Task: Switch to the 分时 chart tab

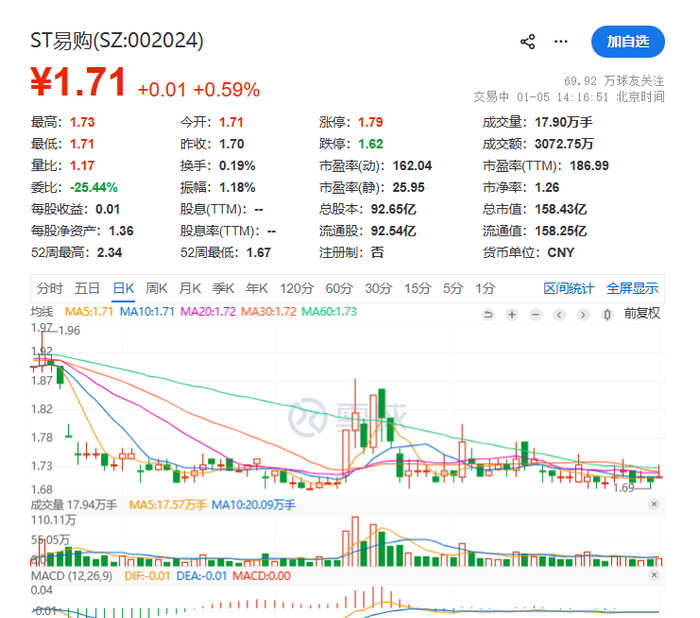Action: 50,288
